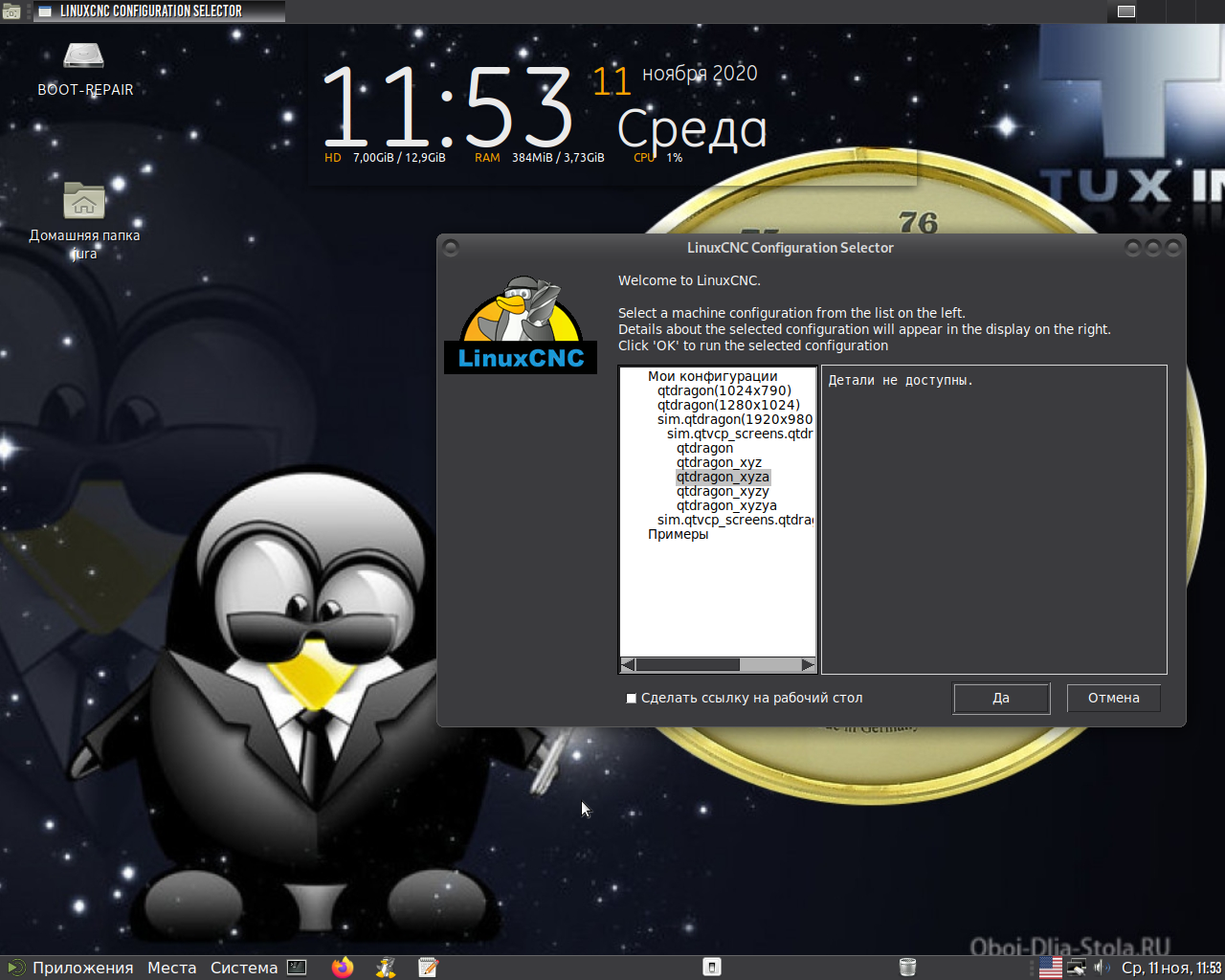The width and height of the screenshot is (1225, 980).
Task: Open the terminal launcher in bottom panel
Action: pos(298,968)
